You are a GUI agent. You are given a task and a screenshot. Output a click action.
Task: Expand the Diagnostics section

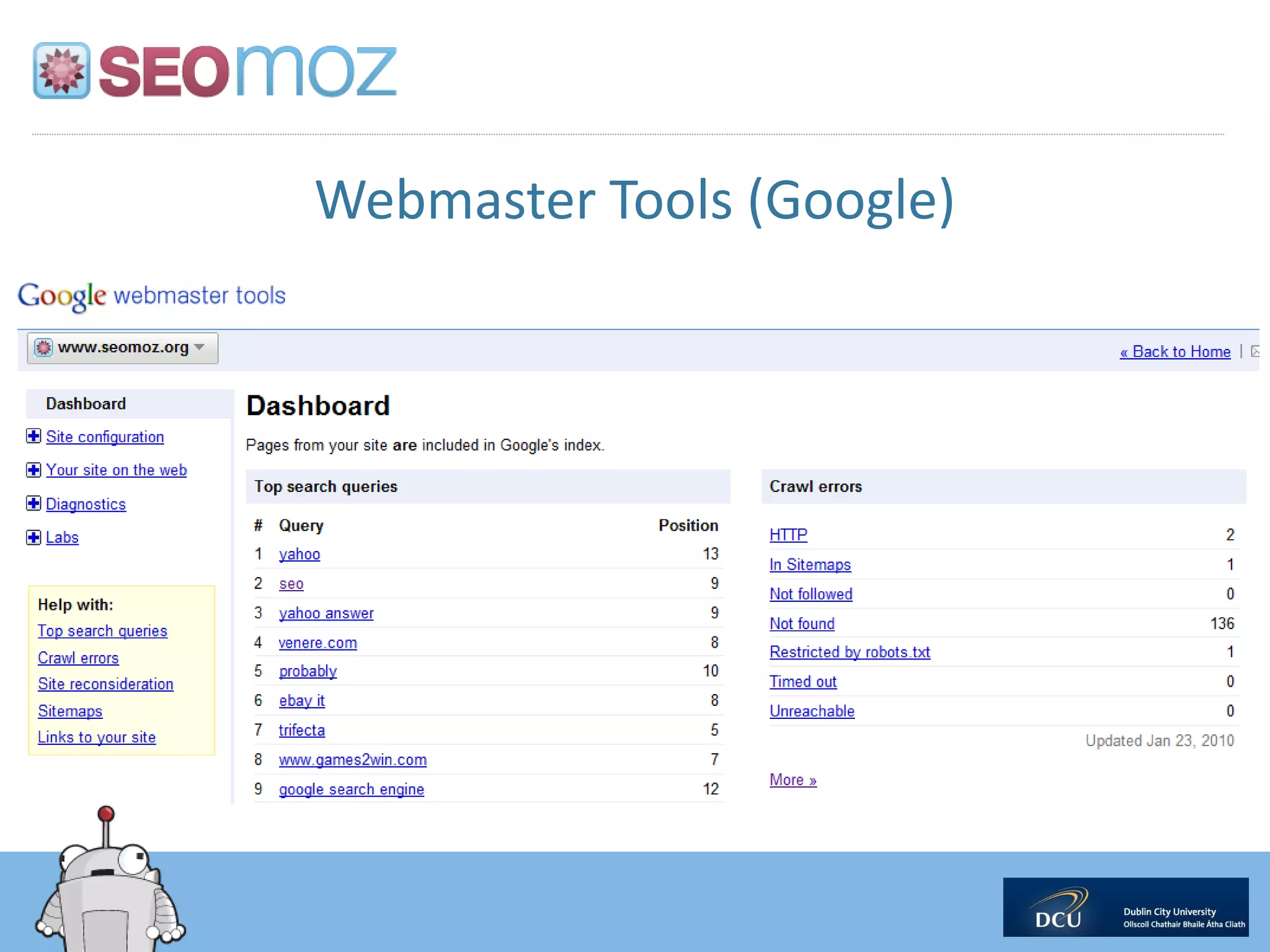click(33, 503)
